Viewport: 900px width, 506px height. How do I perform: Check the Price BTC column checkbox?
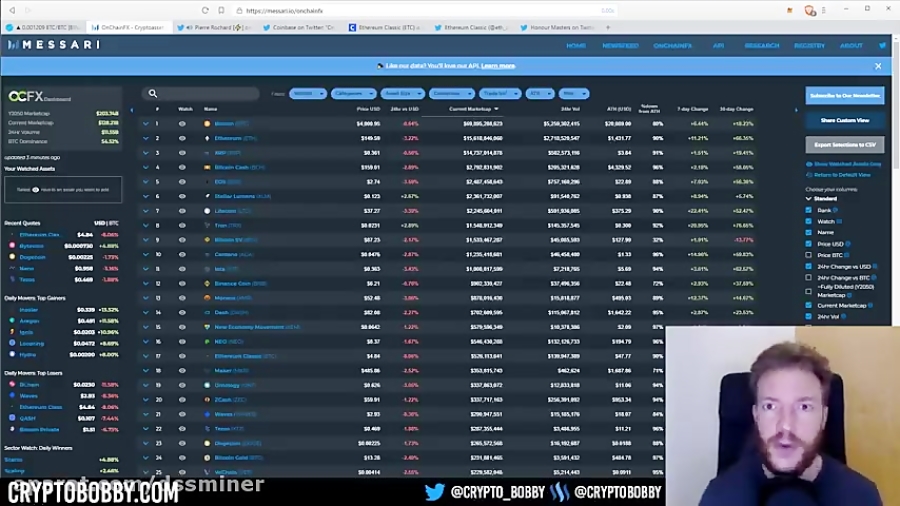coord(808,255)
